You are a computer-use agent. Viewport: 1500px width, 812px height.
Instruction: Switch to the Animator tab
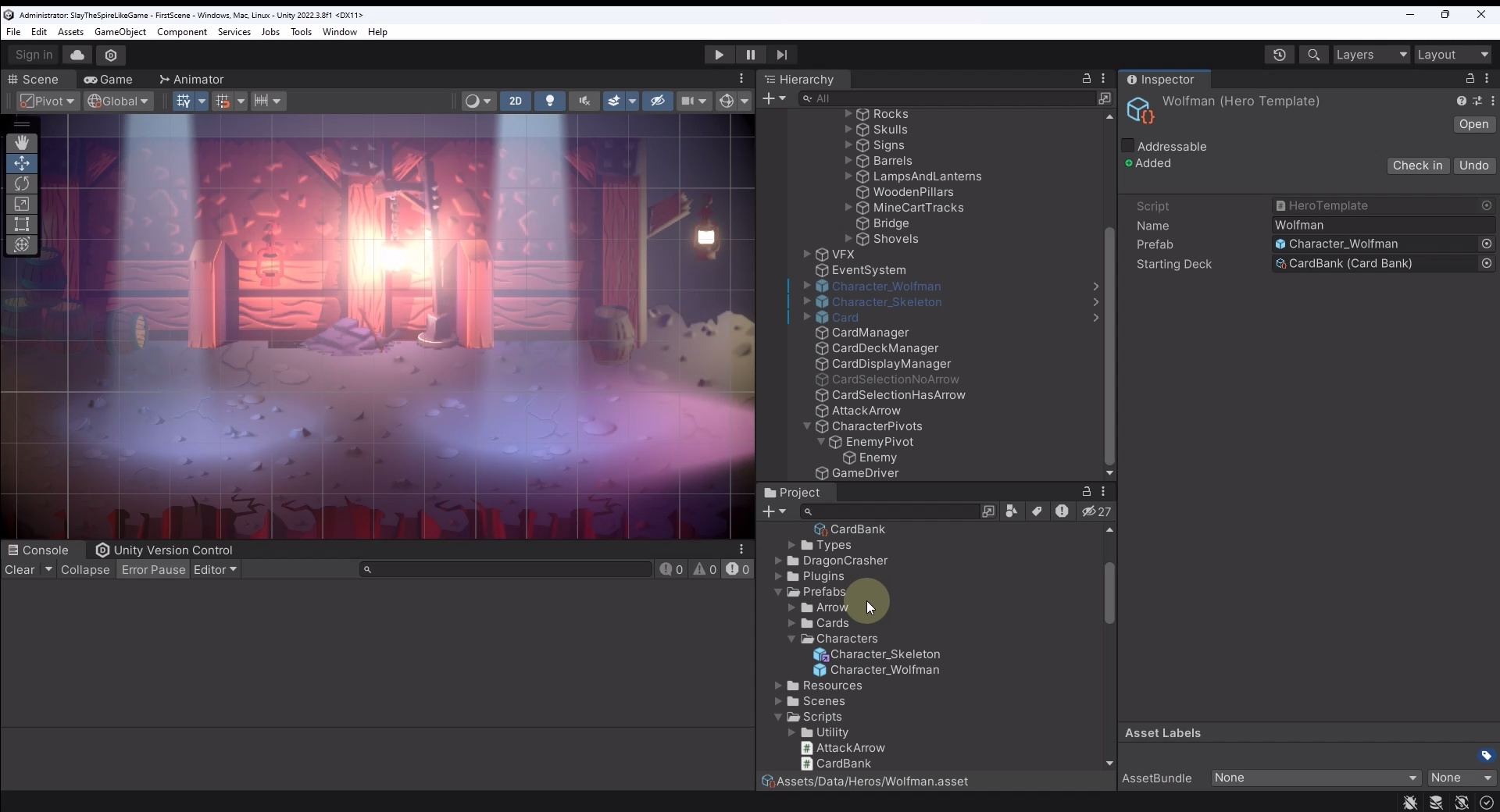click(x=192, y=79)
